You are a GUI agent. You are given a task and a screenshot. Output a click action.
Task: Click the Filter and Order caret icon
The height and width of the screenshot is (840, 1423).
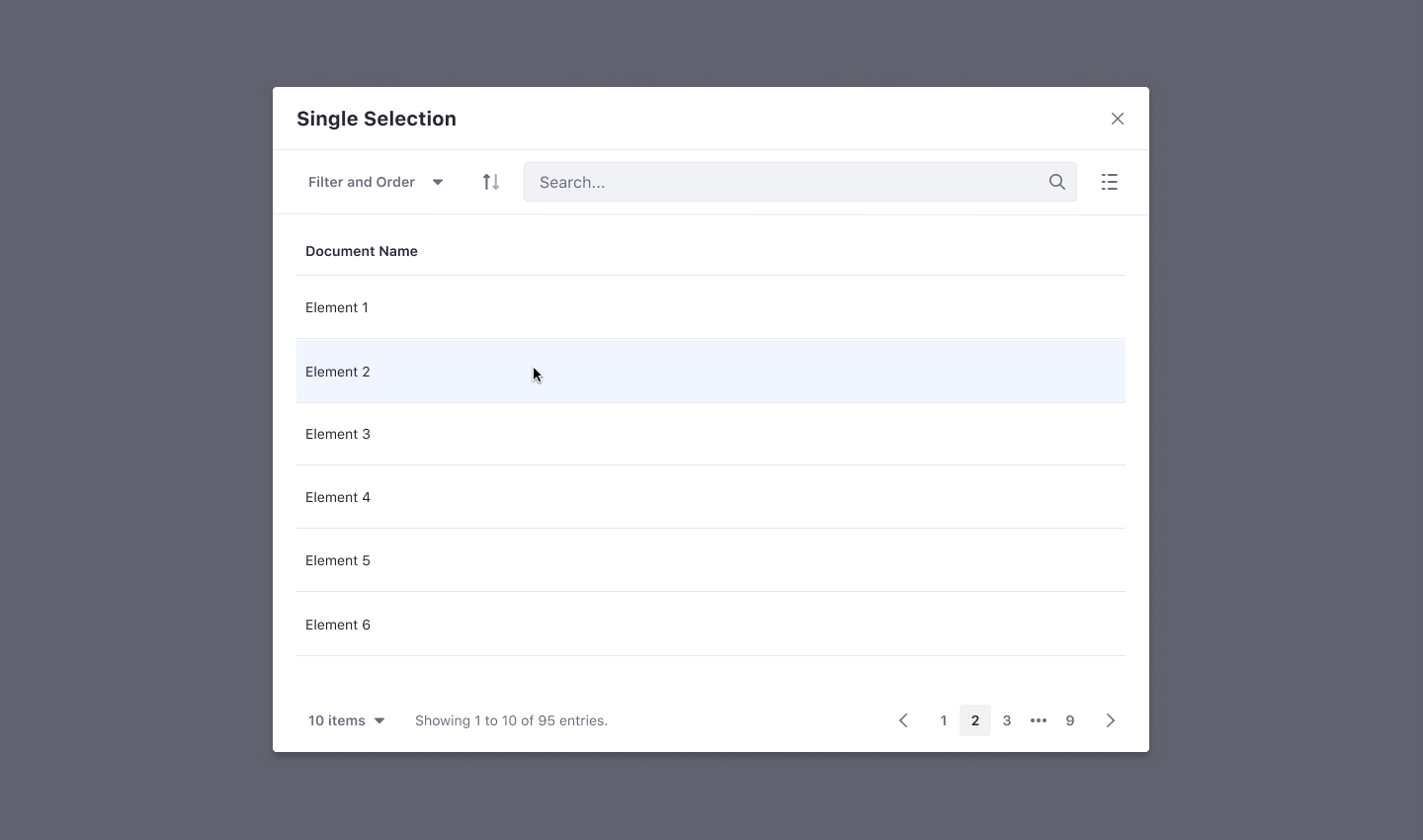pos(437,182)
